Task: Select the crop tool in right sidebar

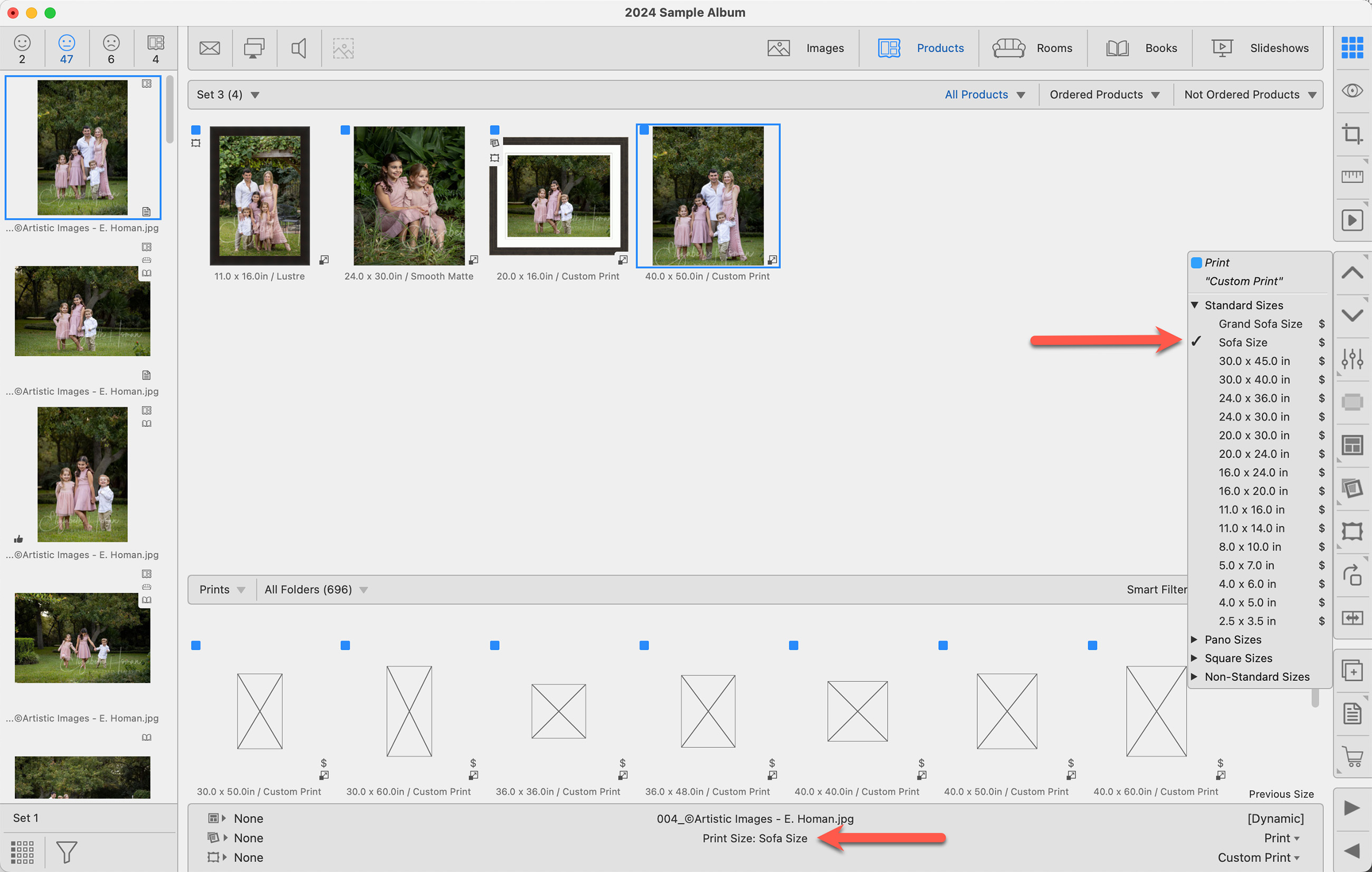Action: point(1351,134)
